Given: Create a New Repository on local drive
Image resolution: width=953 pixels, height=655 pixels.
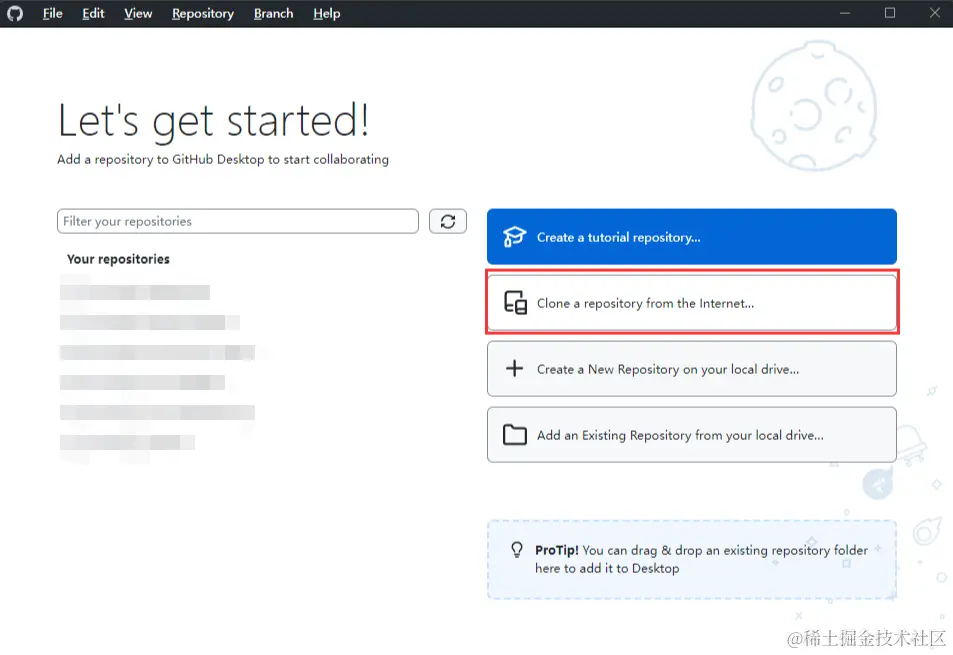Looking at the screenshot, I should click(692, 369).
